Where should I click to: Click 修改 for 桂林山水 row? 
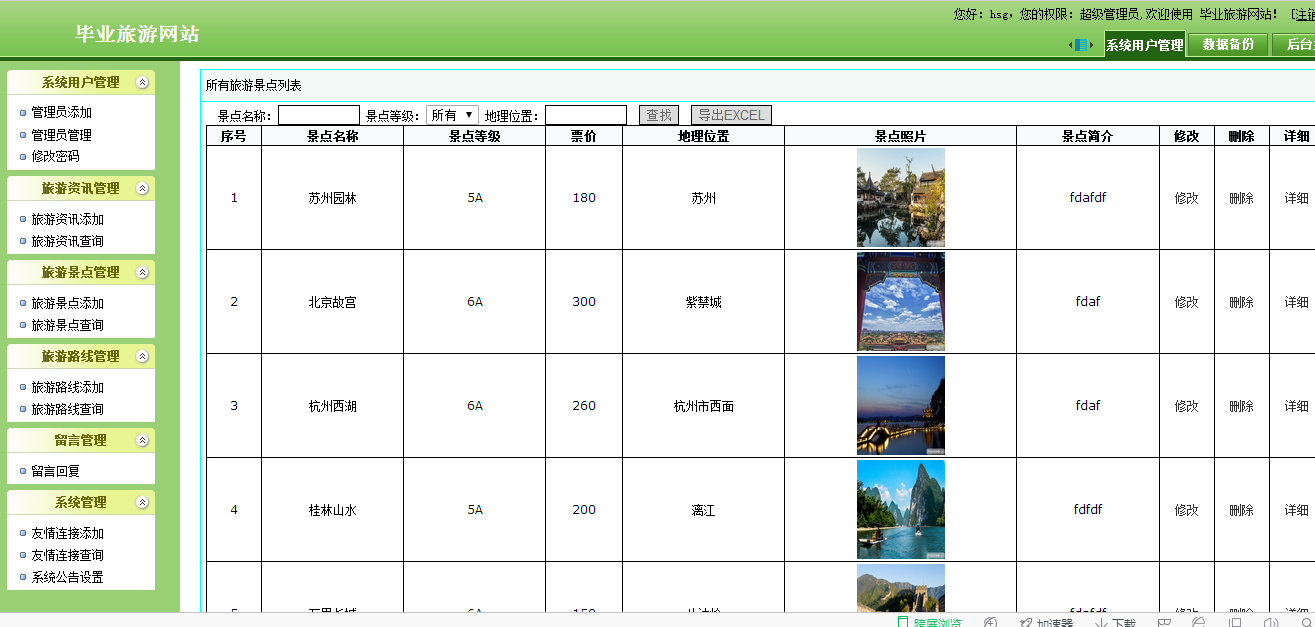[1187, 510]
